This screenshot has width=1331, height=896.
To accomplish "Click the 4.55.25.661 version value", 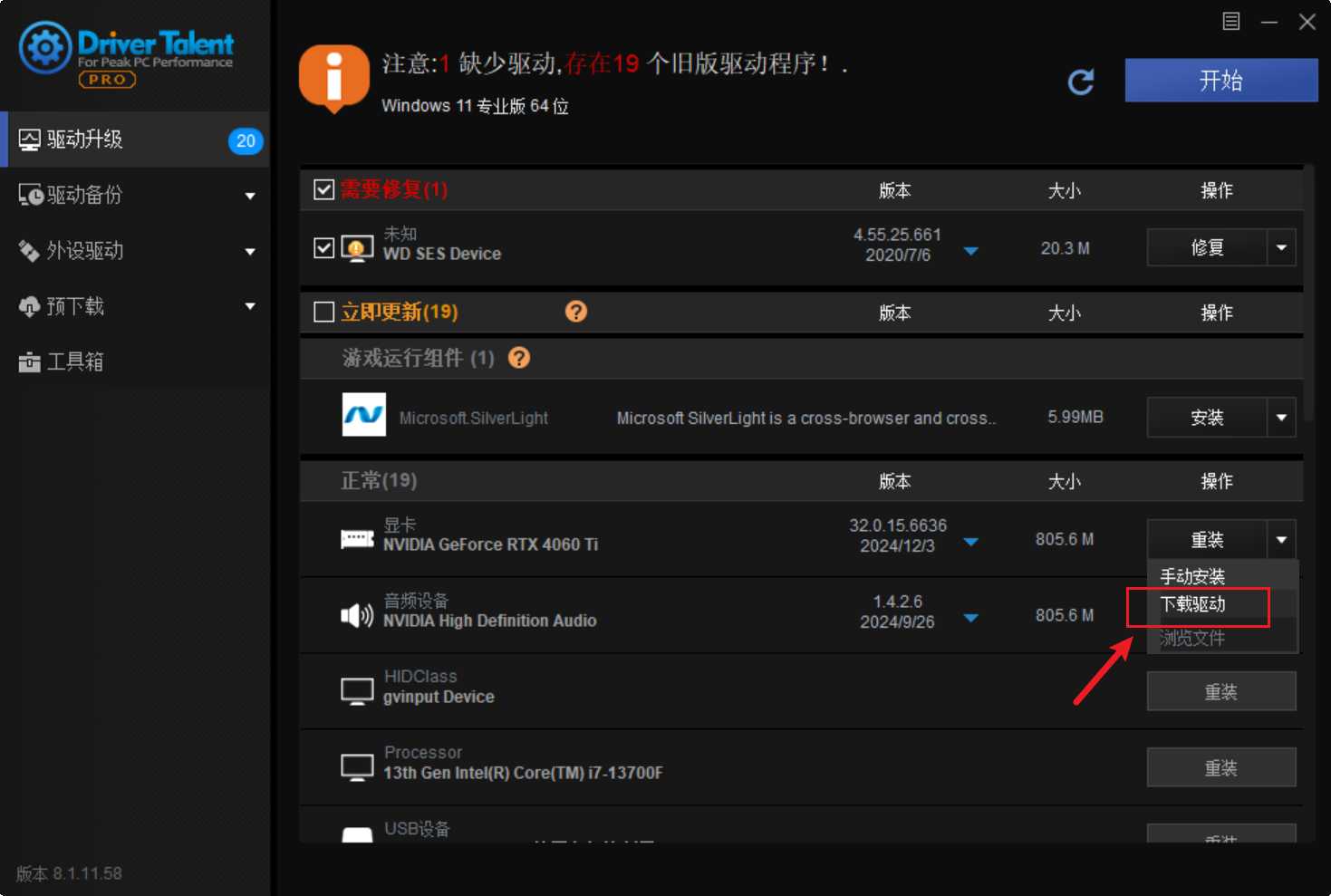I will click(898, 235).
